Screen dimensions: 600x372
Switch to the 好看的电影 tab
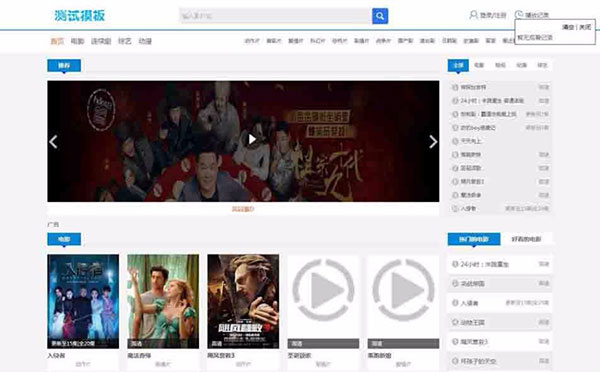(527, 239)
